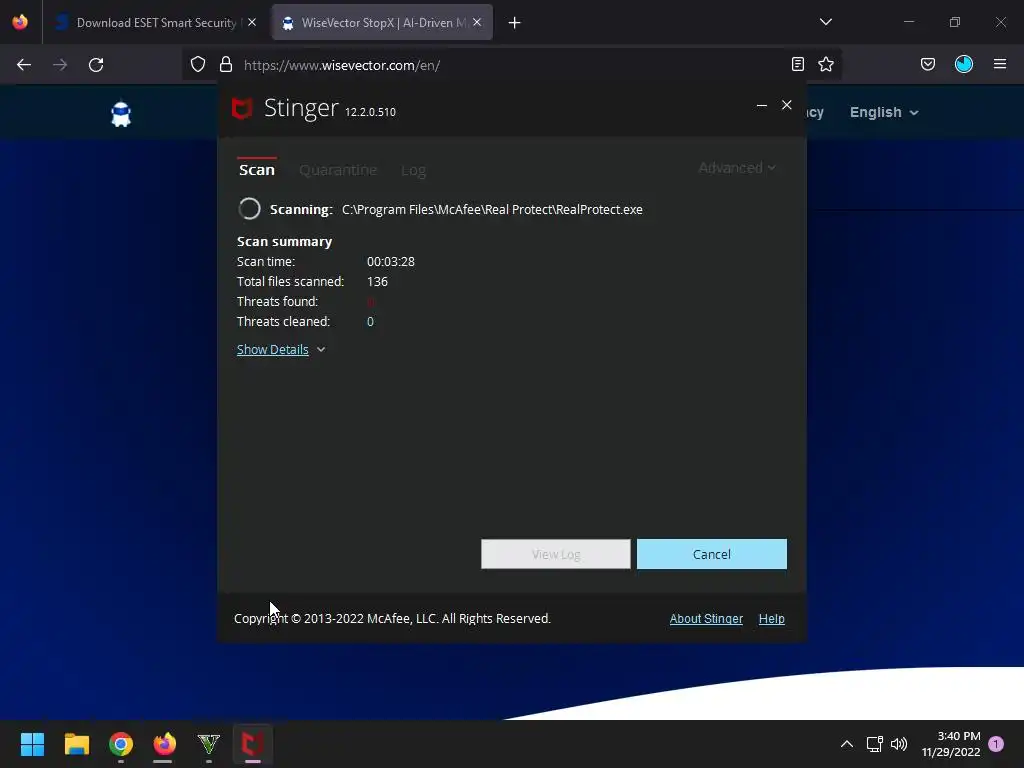Go forward one page in Firefox

coord(60,65)
